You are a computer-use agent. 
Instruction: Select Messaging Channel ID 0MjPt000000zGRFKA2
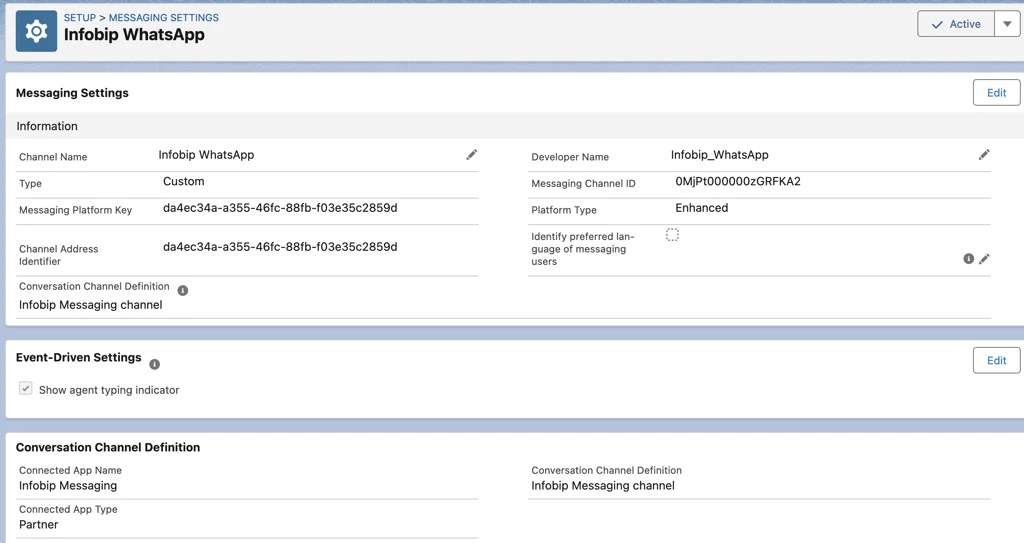pyautogui.click(x=738, y=182)
